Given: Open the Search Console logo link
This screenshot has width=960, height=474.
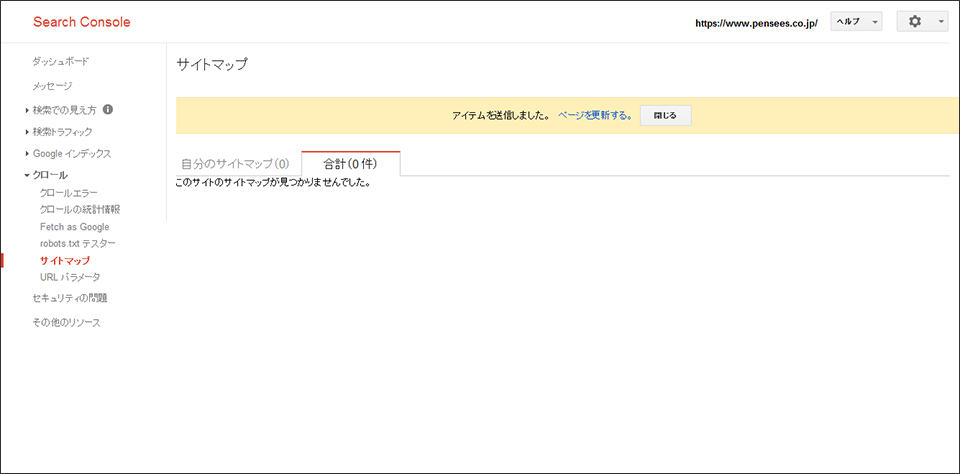Looking at the screenshot, I should coord(82,22).
